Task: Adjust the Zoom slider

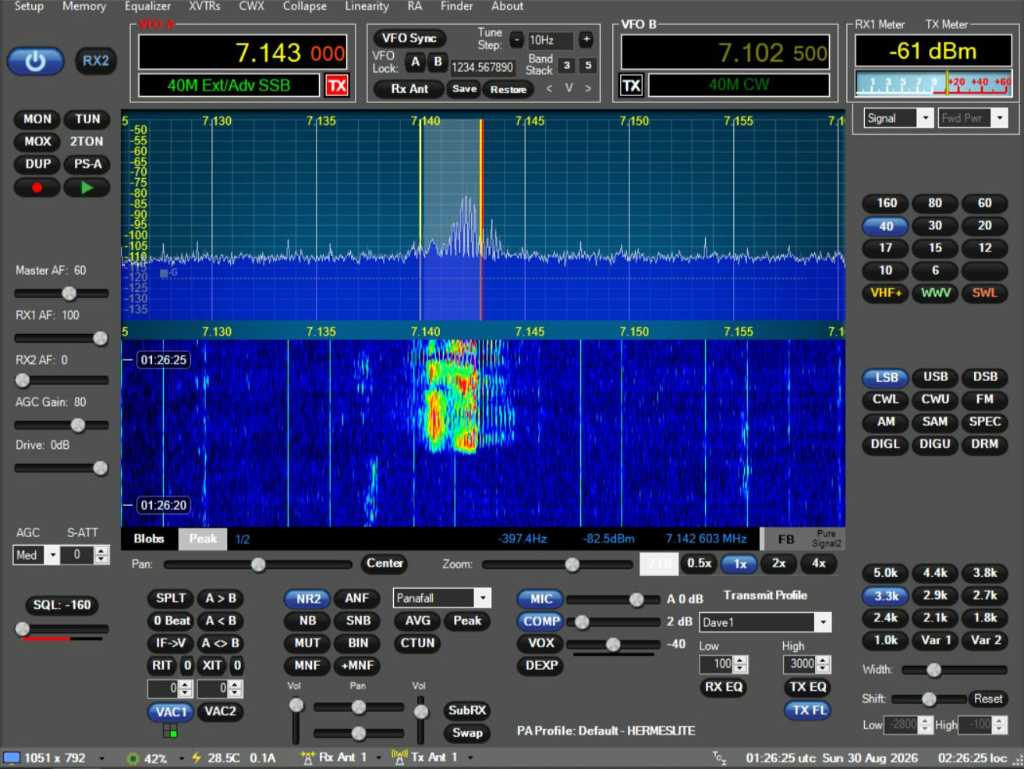Action: pos(557,565)
